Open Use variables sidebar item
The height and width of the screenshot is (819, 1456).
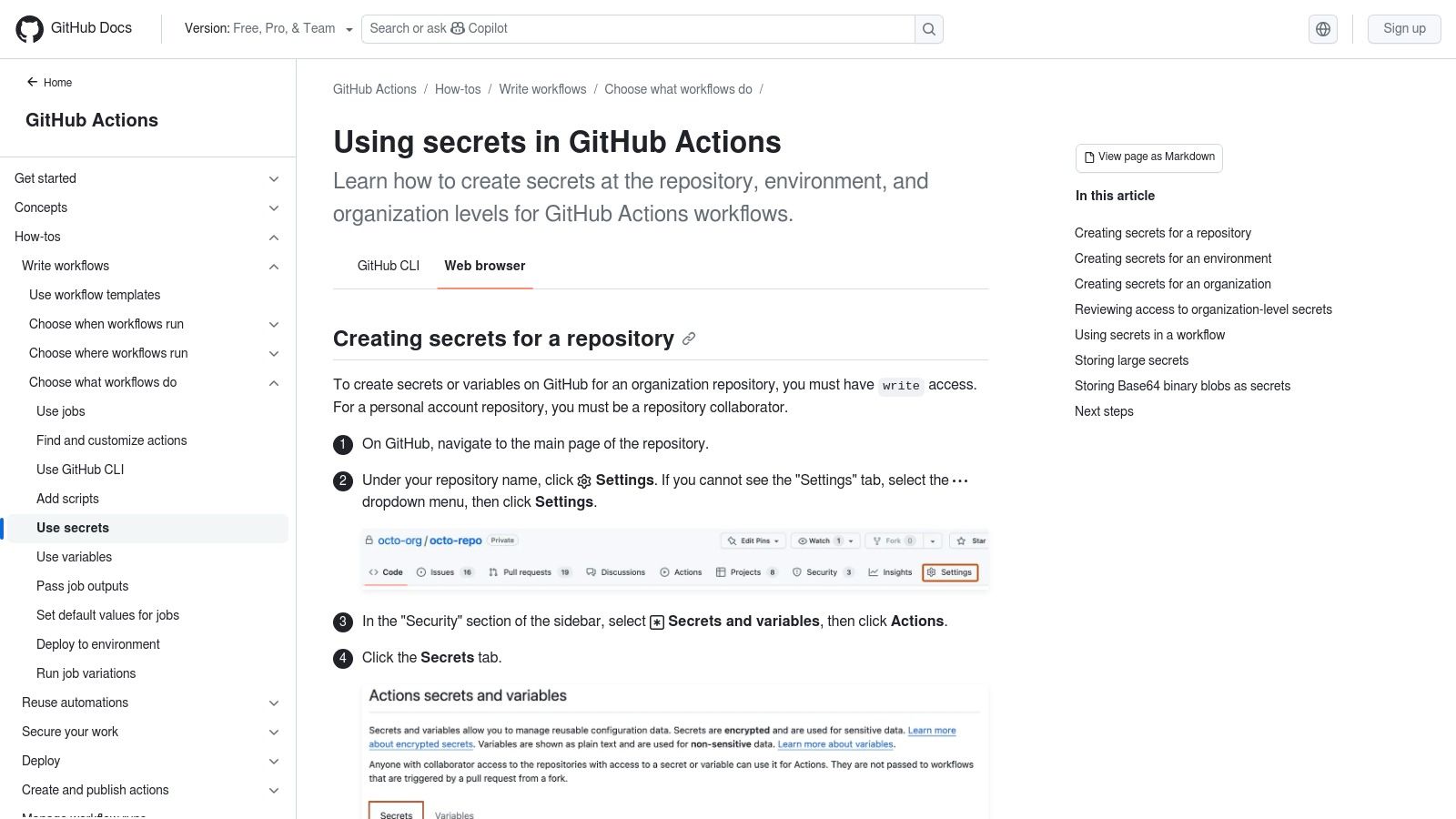click(x=75, y=557)
